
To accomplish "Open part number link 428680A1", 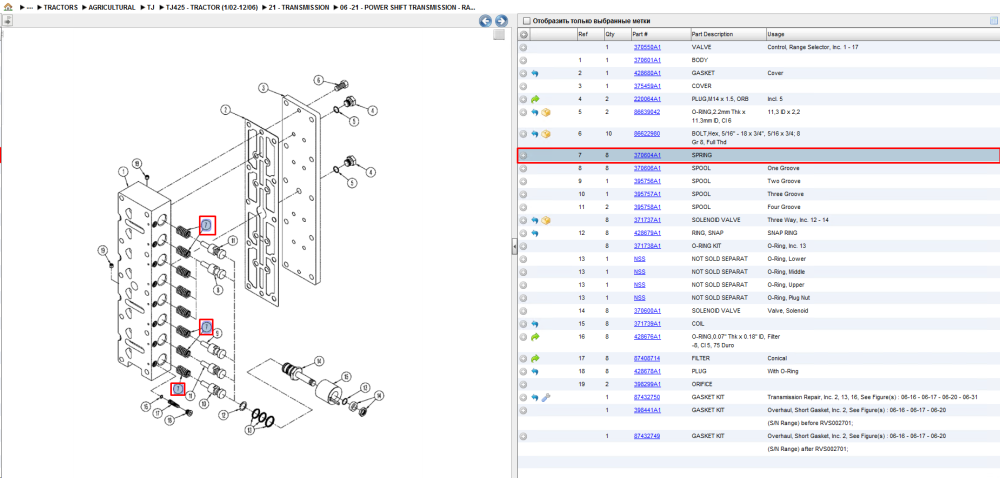I will [x=647, y=73].
